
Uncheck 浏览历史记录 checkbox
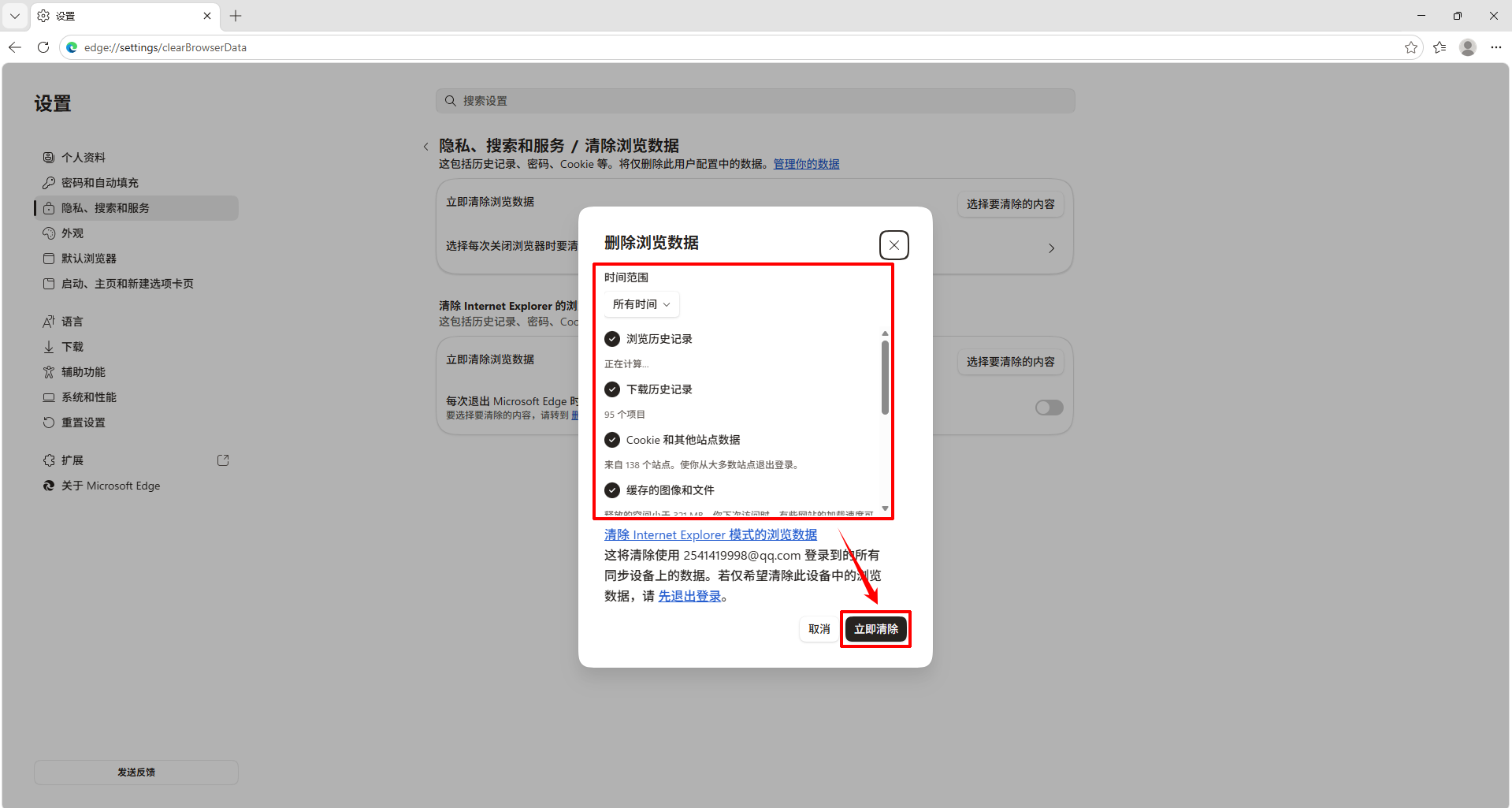[x=612, y=339]
